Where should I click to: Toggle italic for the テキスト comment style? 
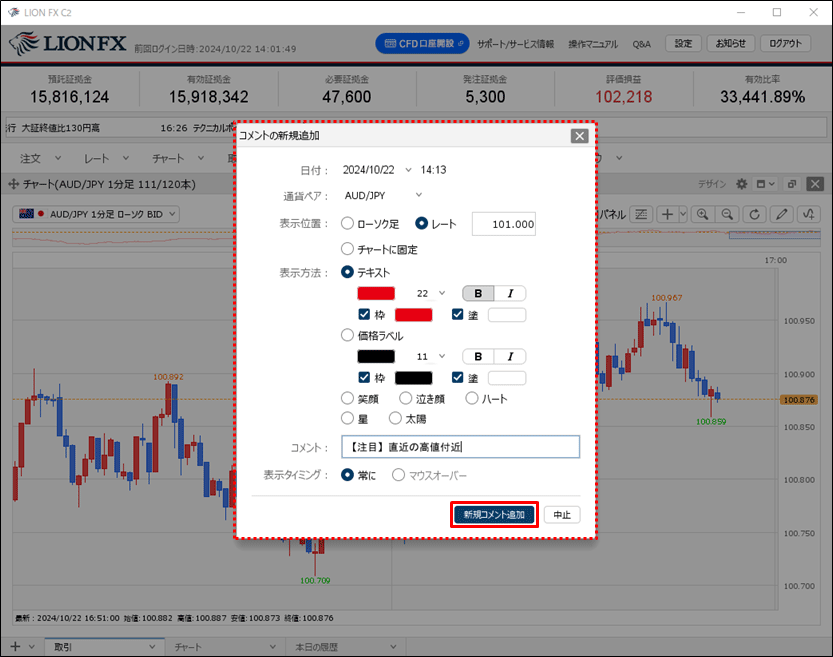click(x=511, y=293)
